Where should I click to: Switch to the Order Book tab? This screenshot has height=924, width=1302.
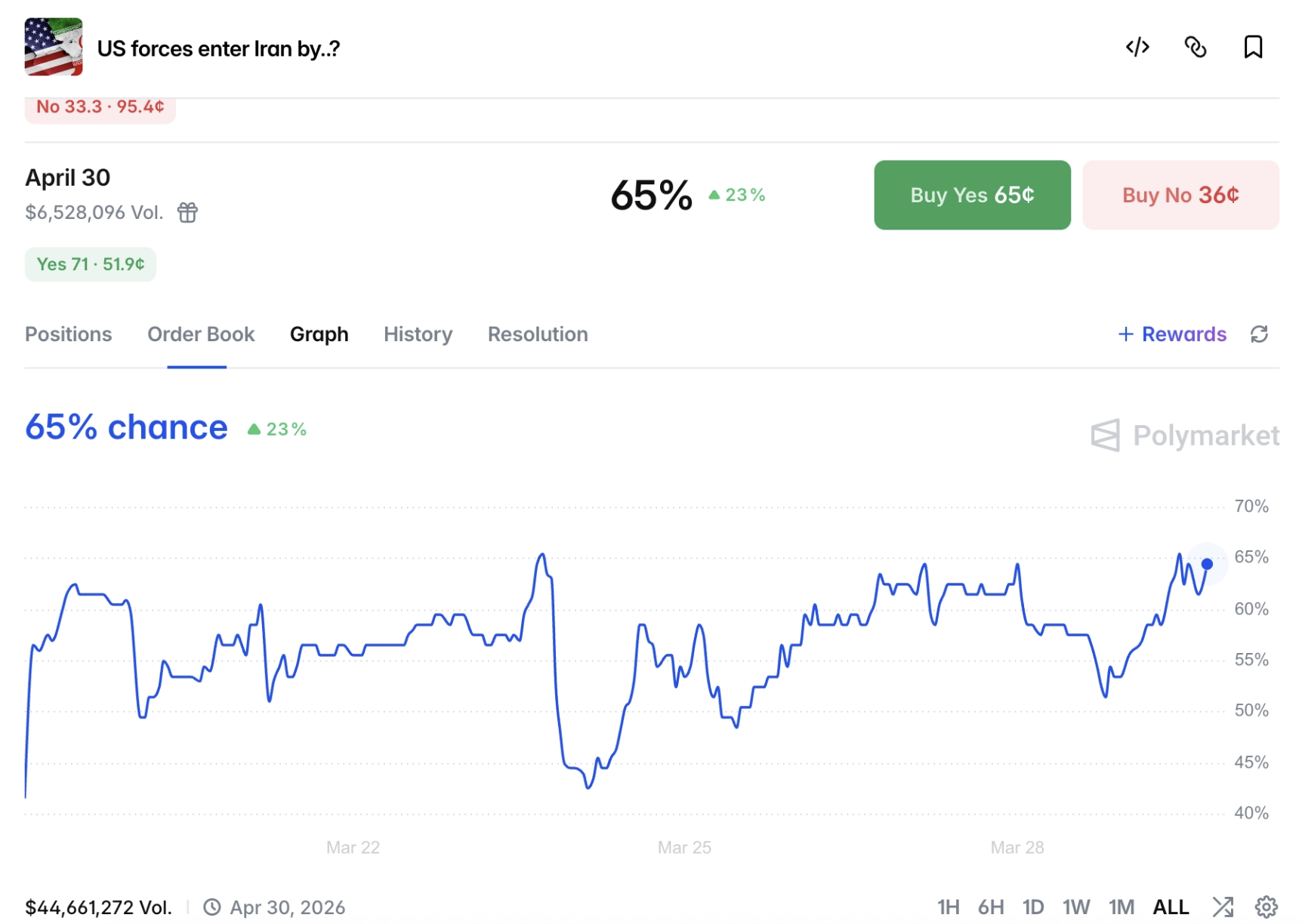click(201, 334)
